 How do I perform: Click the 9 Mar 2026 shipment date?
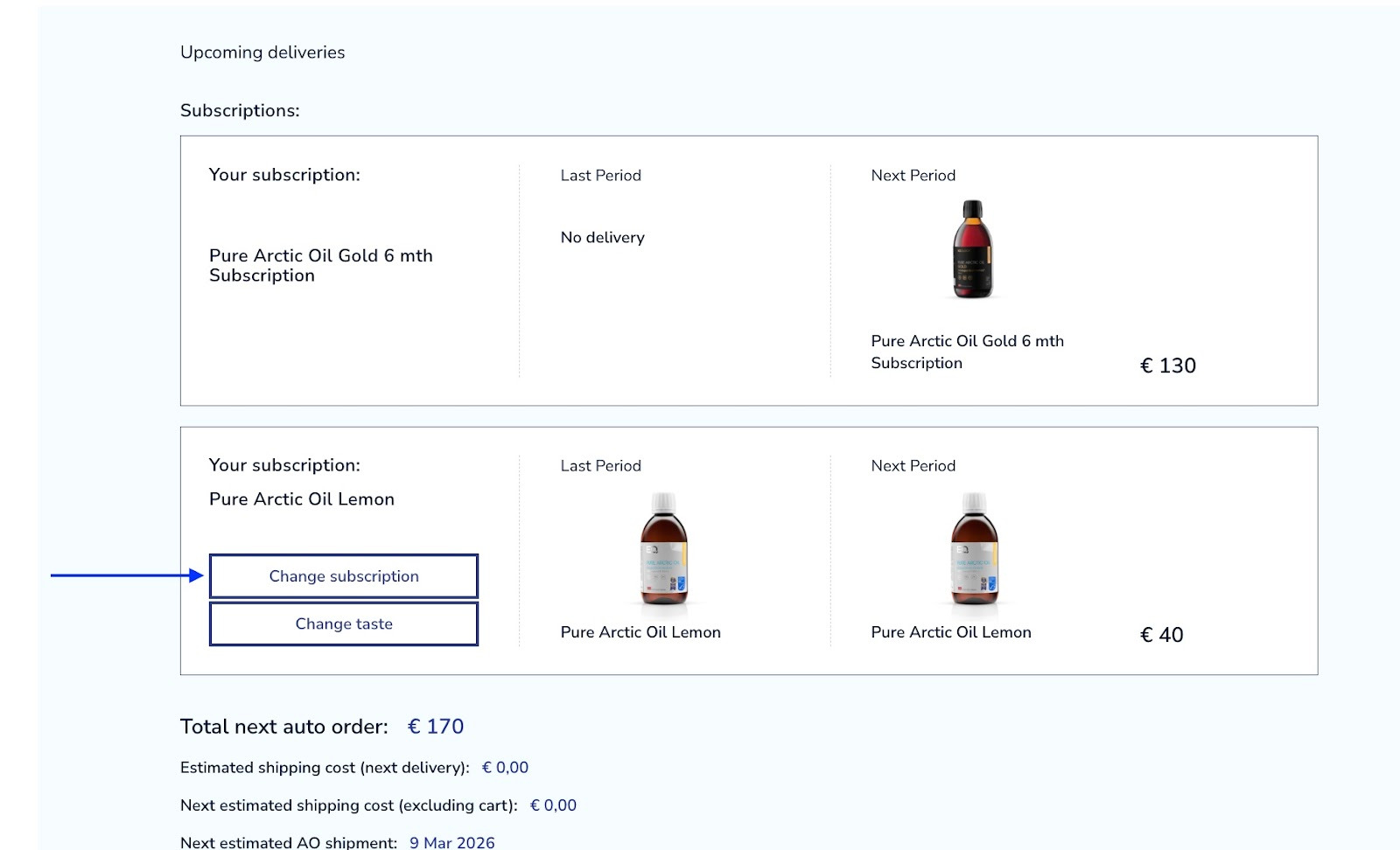click(x=452, y=842)
